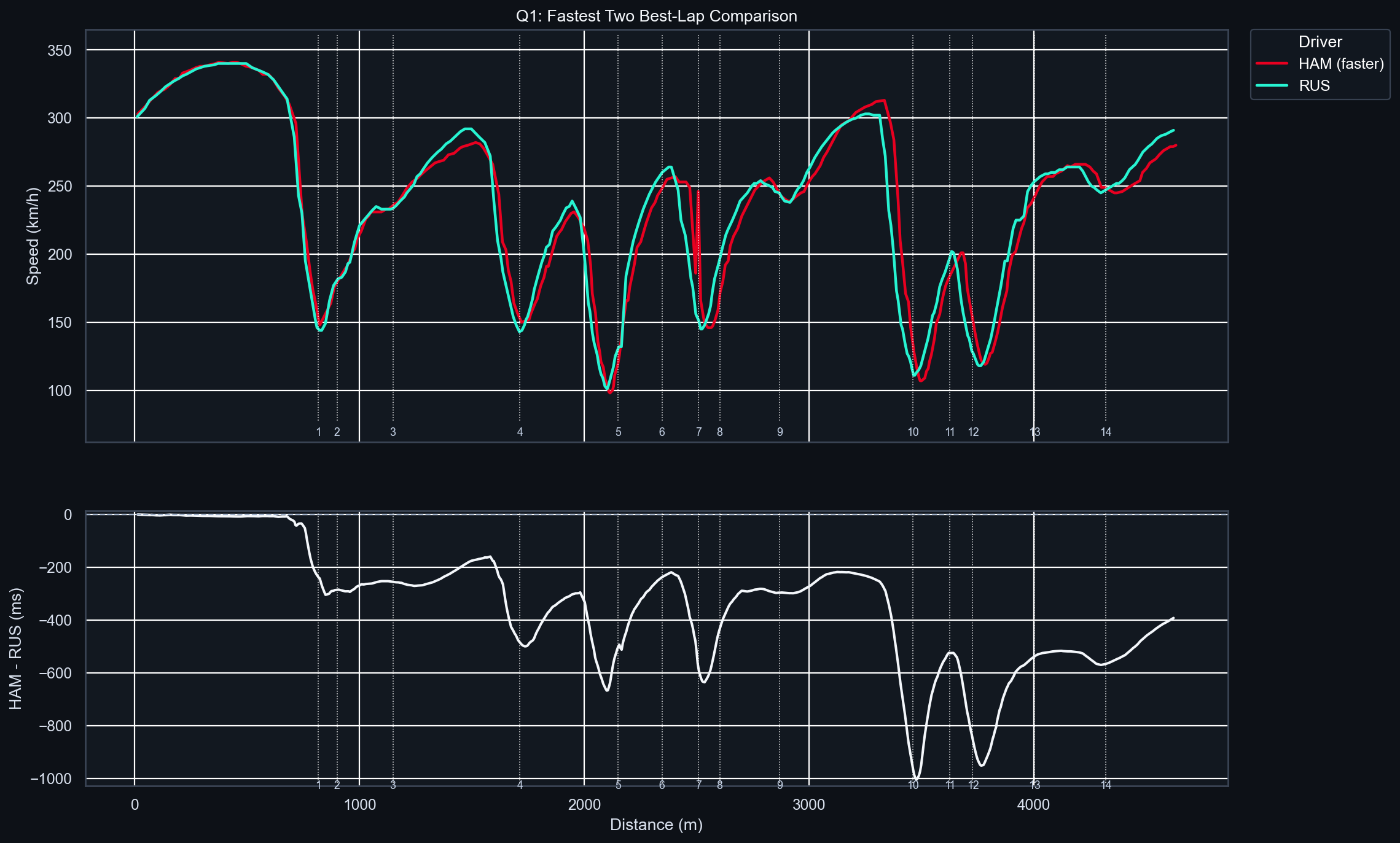
Task: Click corner marker 12 in the speed chart
Action: 974,432
